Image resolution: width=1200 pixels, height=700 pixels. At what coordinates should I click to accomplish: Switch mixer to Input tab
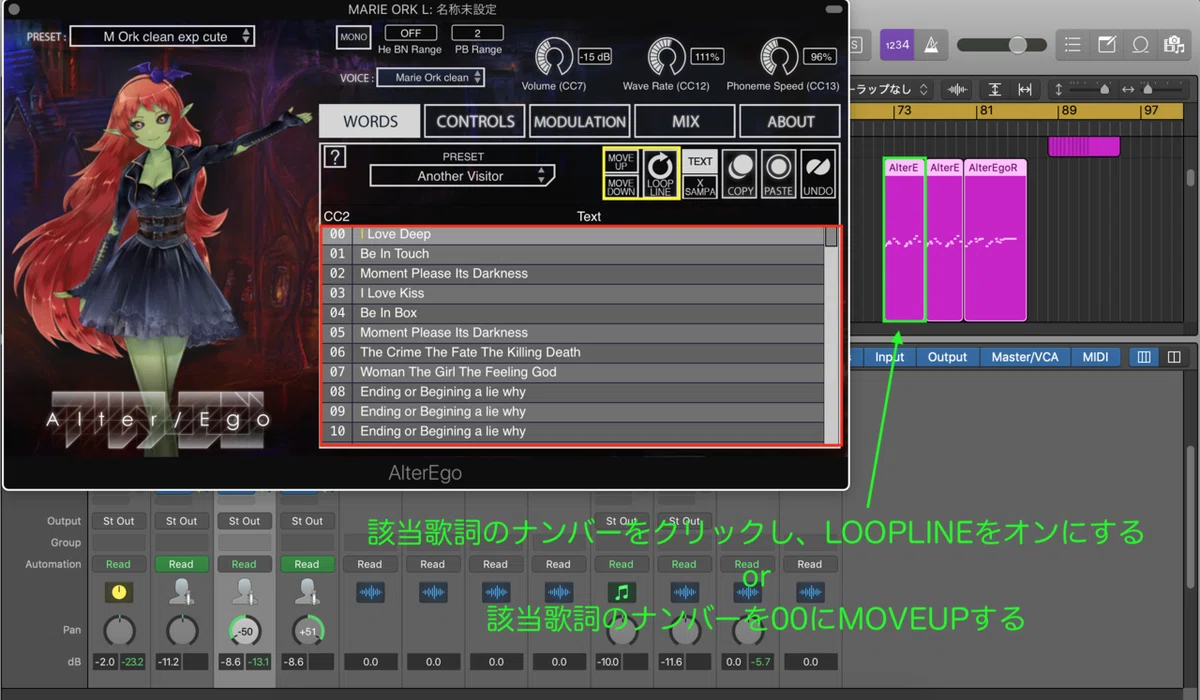pos(889,357)
